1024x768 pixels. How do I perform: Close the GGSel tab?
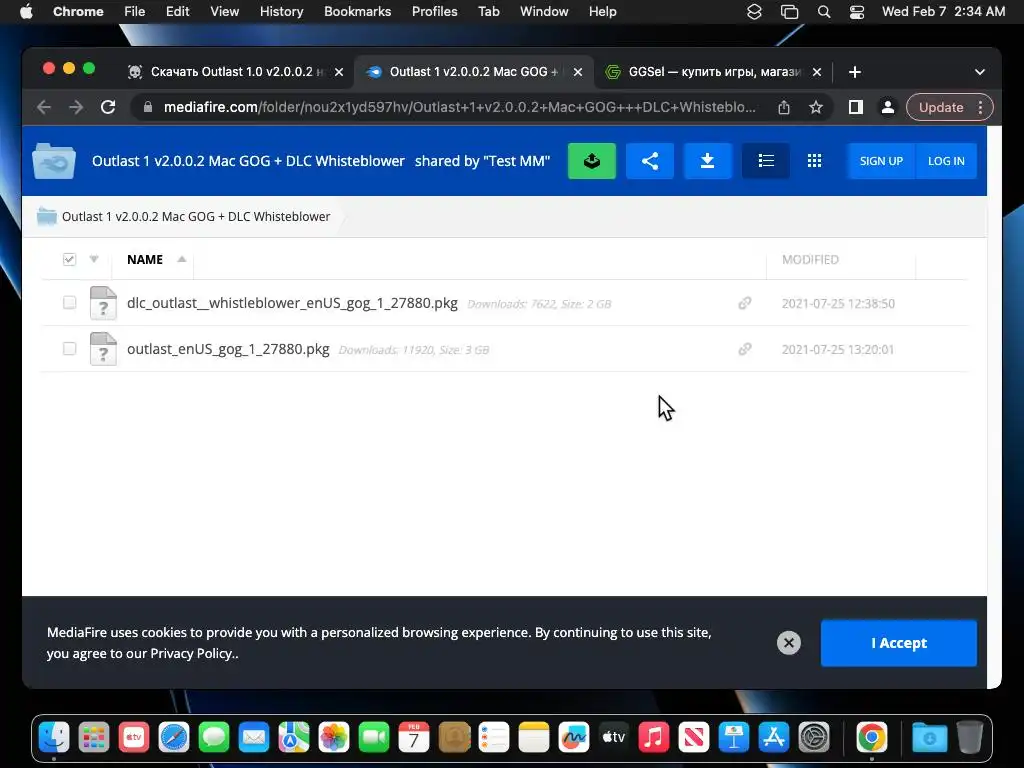[817, 72]
